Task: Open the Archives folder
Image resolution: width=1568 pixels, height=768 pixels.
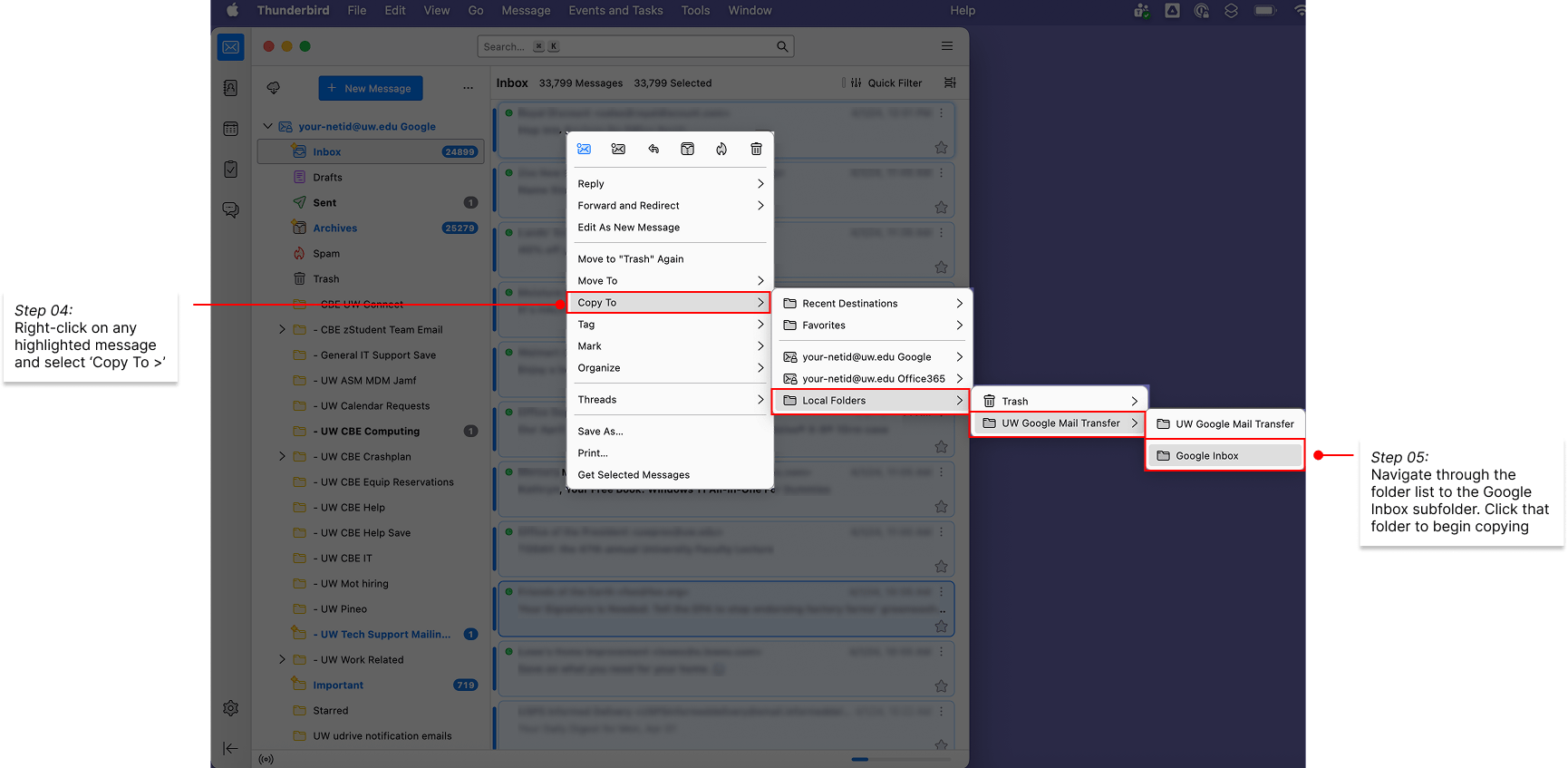Action: (334, 228)
